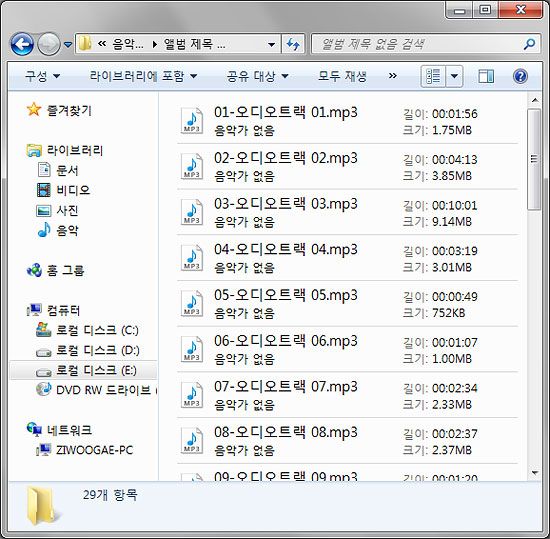Viewport: 550px width, 539px height.
Task: Go back with the blue Back arrow
Action: coord(22,44)
